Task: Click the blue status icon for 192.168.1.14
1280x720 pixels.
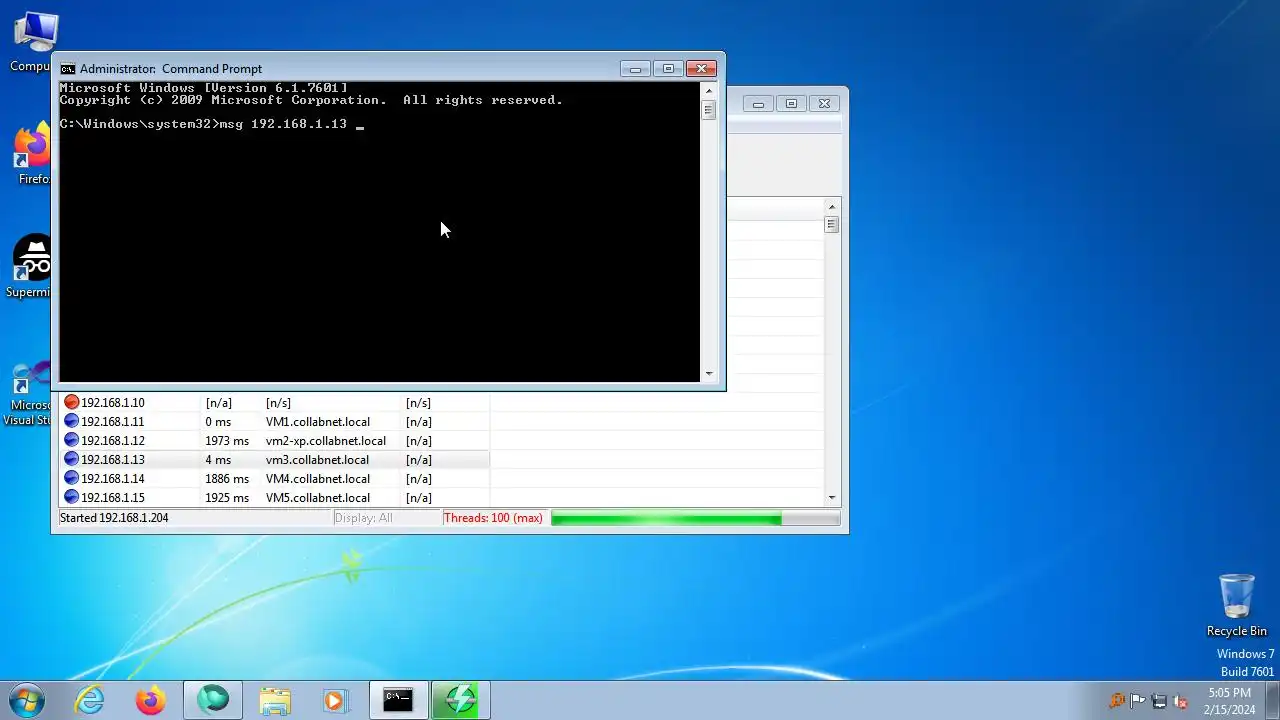Action: click(x=71, y=478)
